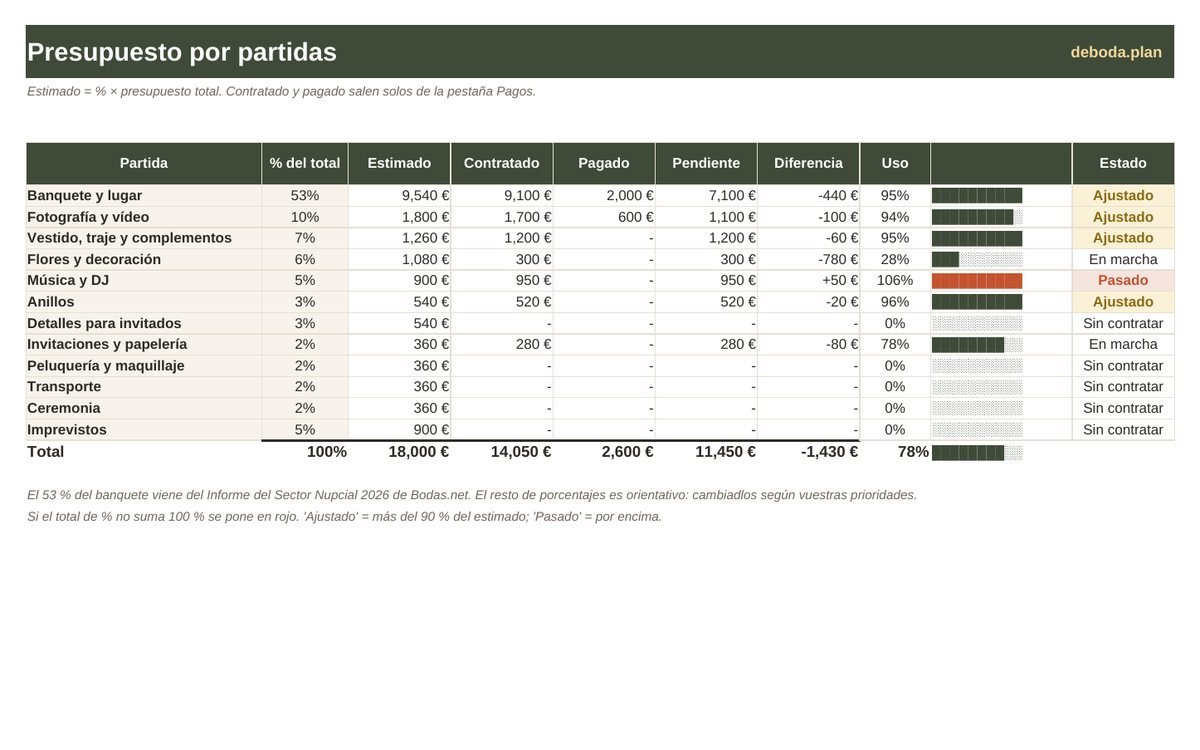
Task: Select the 'Música y DJ' cell
Action: [x=144, y=280]
